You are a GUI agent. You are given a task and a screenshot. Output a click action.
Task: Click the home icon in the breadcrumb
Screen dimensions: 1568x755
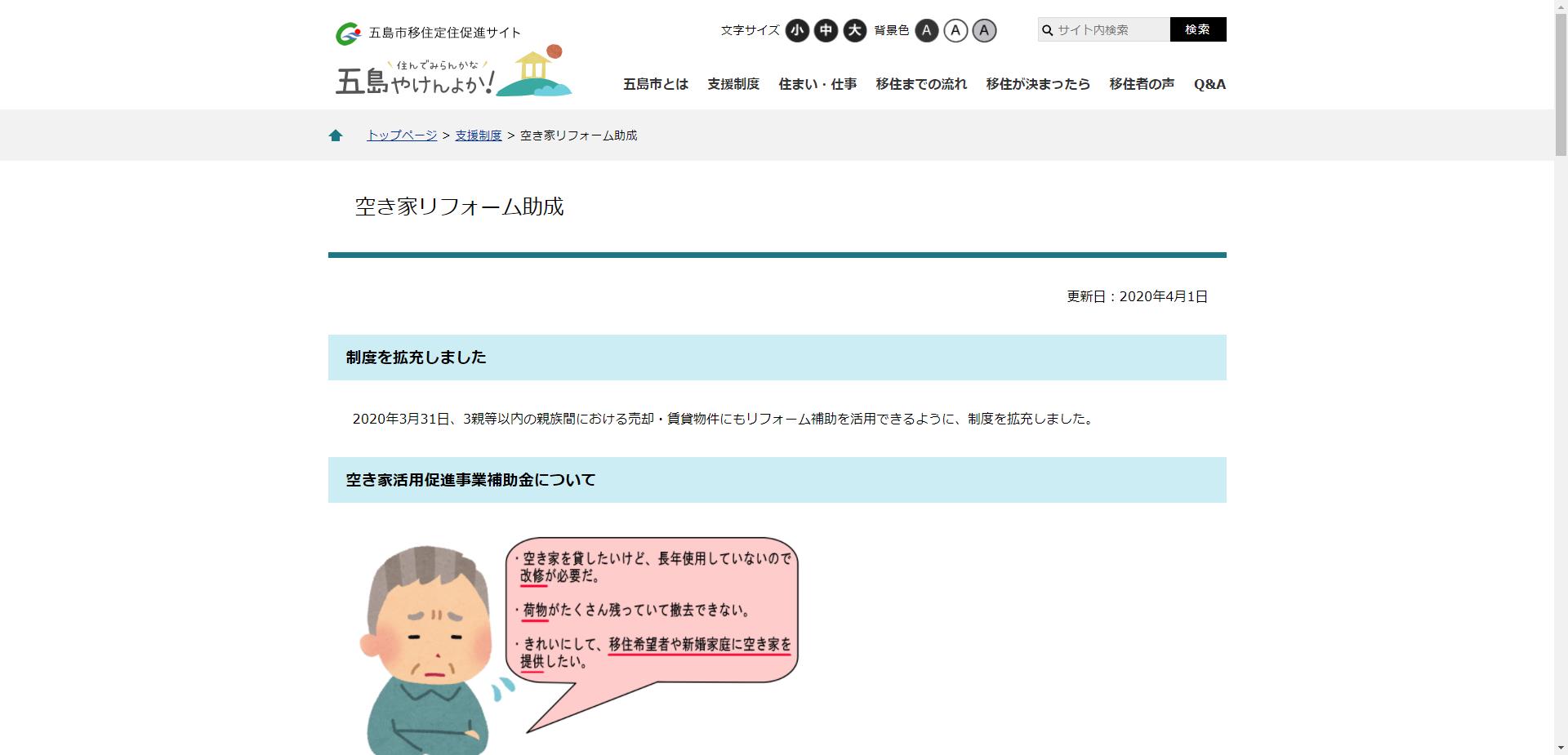coord(336,135)
